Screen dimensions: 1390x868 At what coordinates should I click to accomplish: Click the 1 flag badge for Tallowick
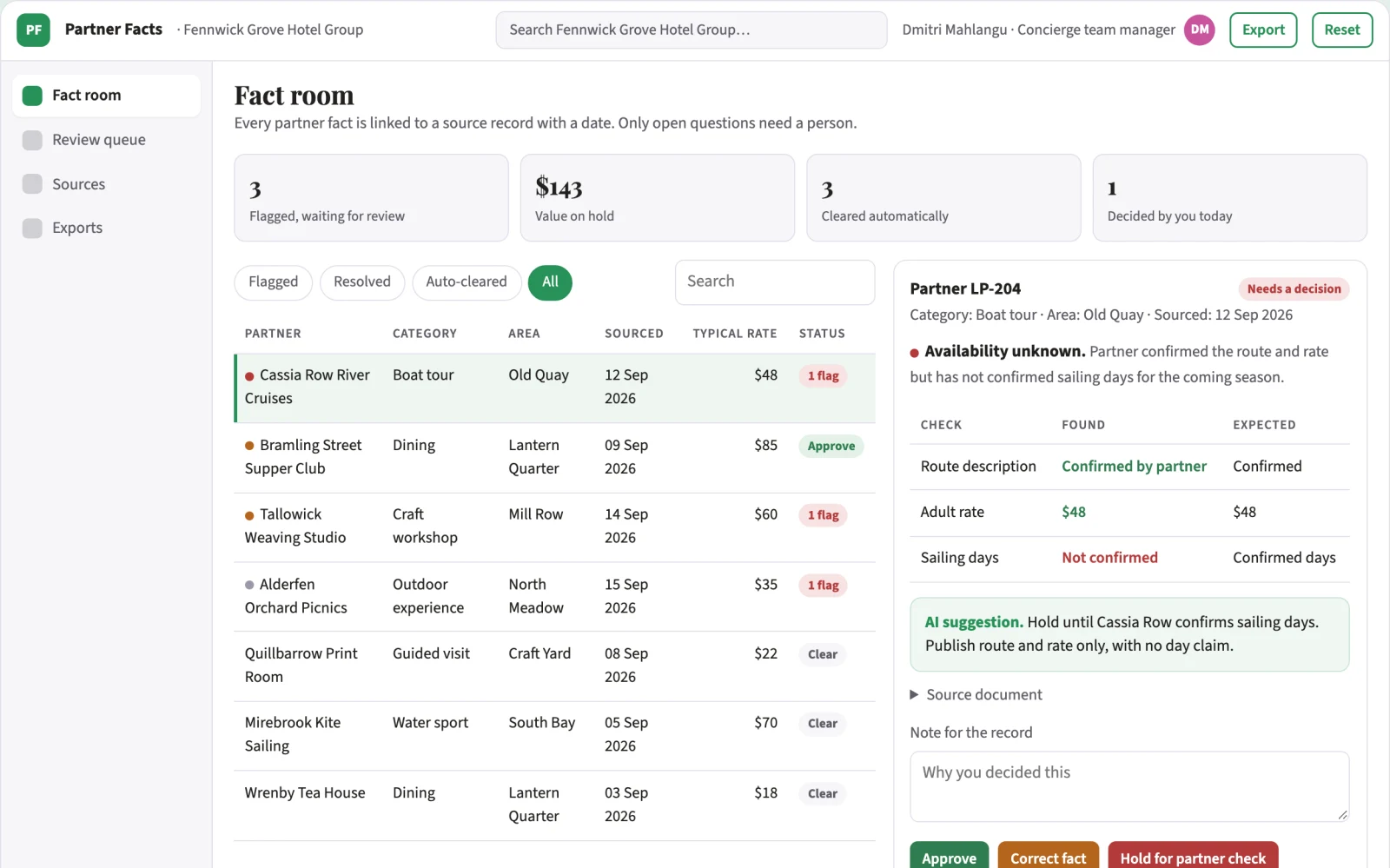[823, 515]
